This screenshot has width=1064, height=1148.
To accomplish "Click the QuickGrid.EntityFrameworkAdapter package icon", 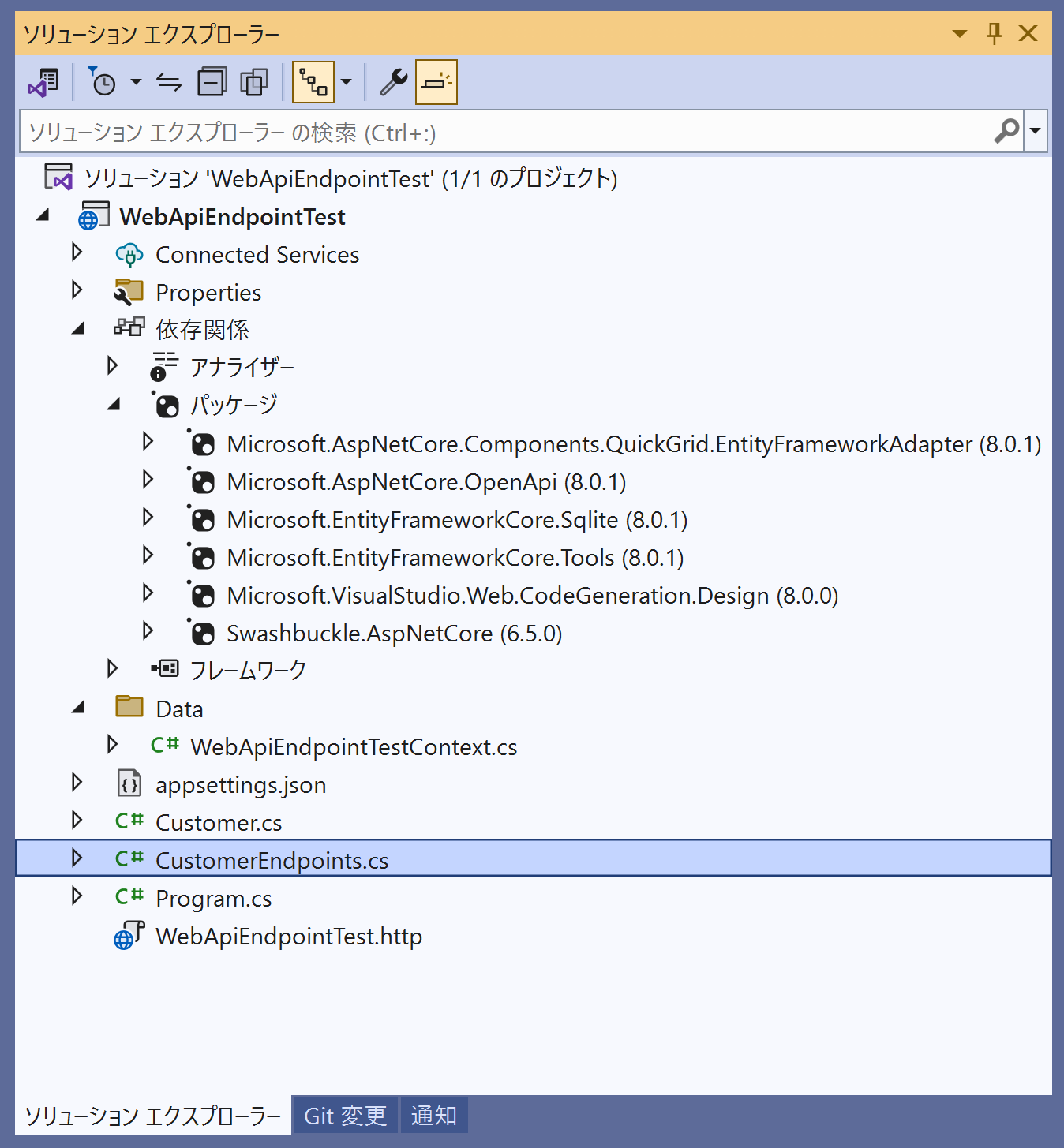I will 201,443.
